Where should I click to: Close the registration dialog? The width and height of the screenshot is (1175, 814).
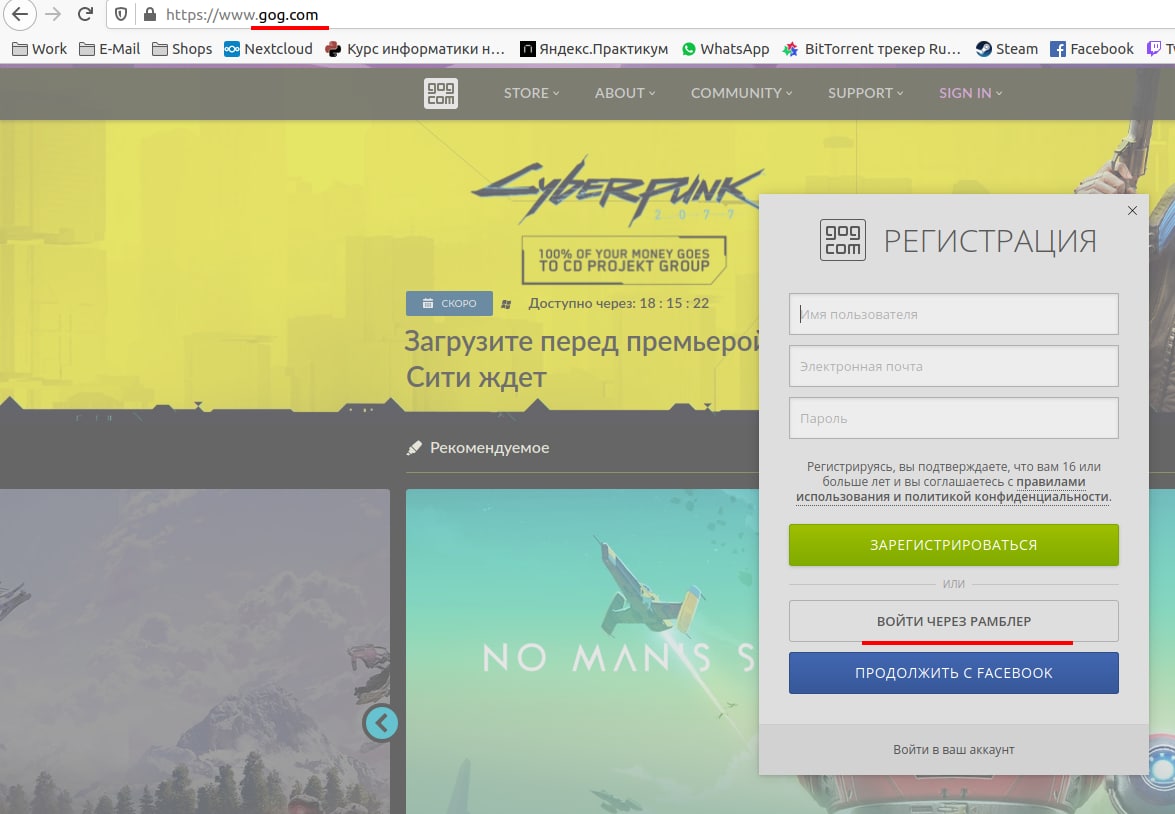[x=1132, y=211]
